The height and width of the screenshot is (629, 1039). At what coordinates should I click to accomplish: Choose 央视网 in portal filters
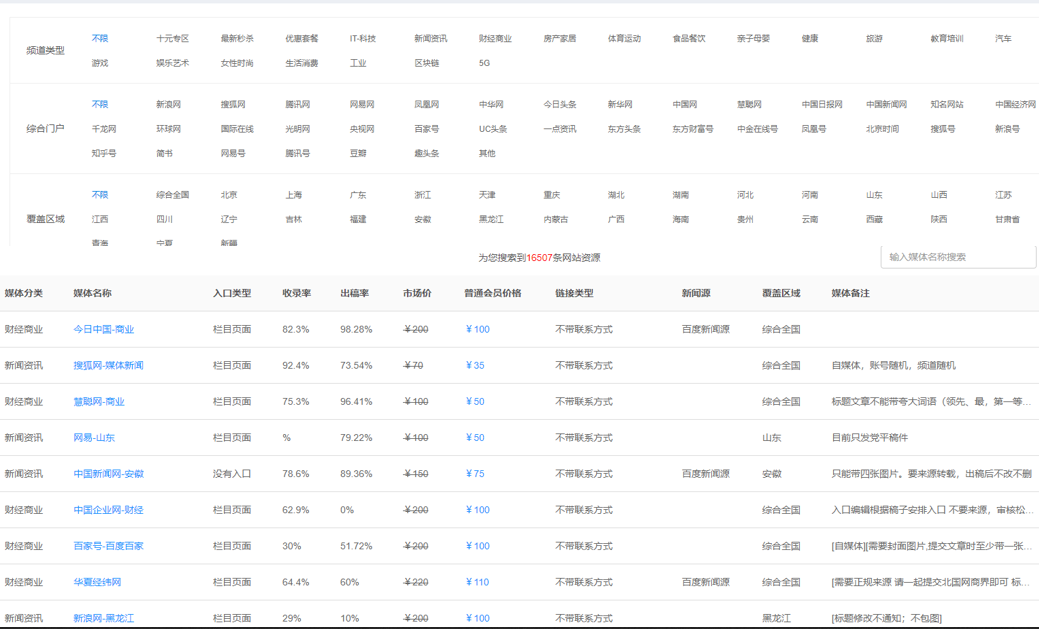click(x=362, y=129)
